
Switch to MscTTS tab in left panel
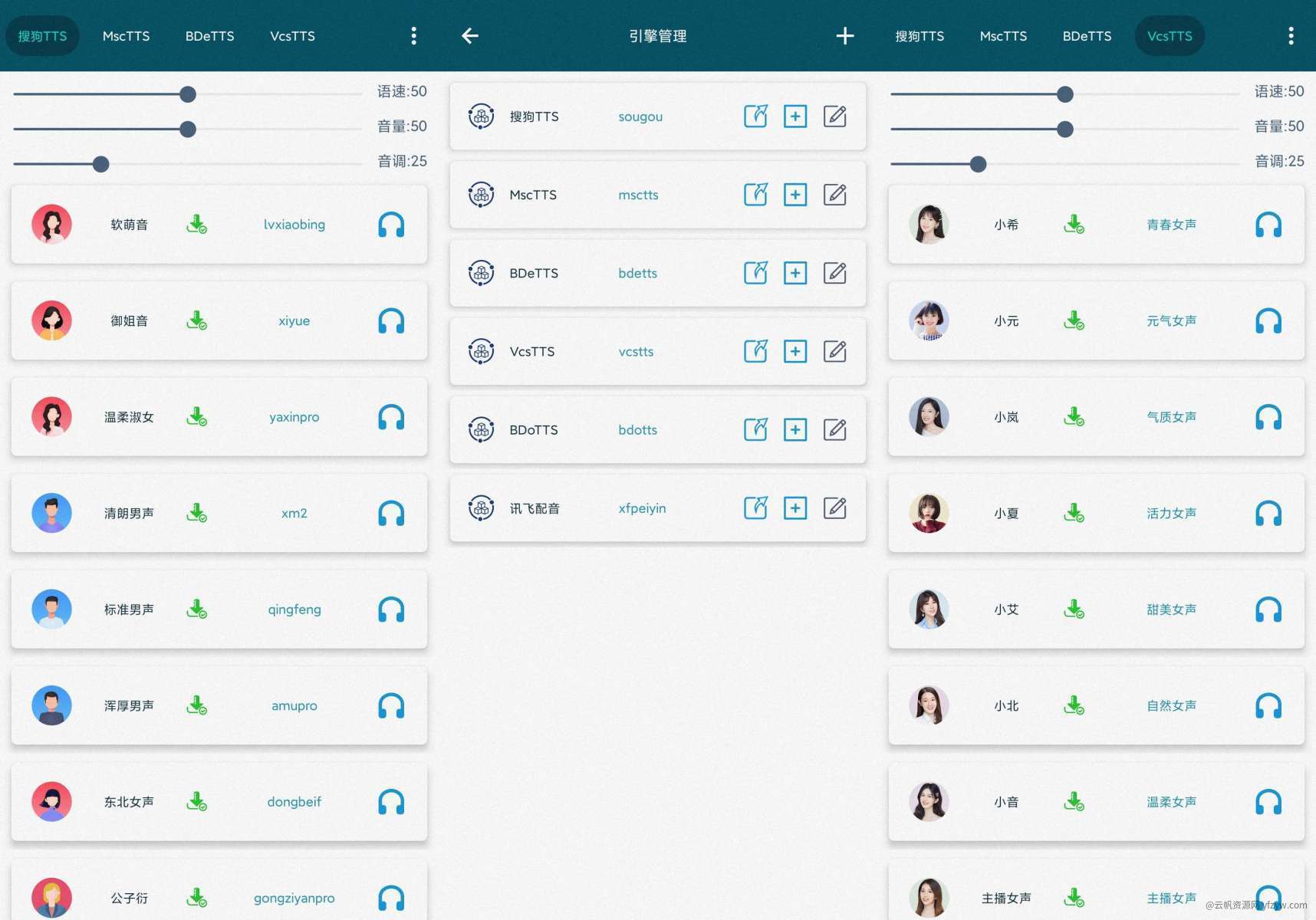click(126, 36)
